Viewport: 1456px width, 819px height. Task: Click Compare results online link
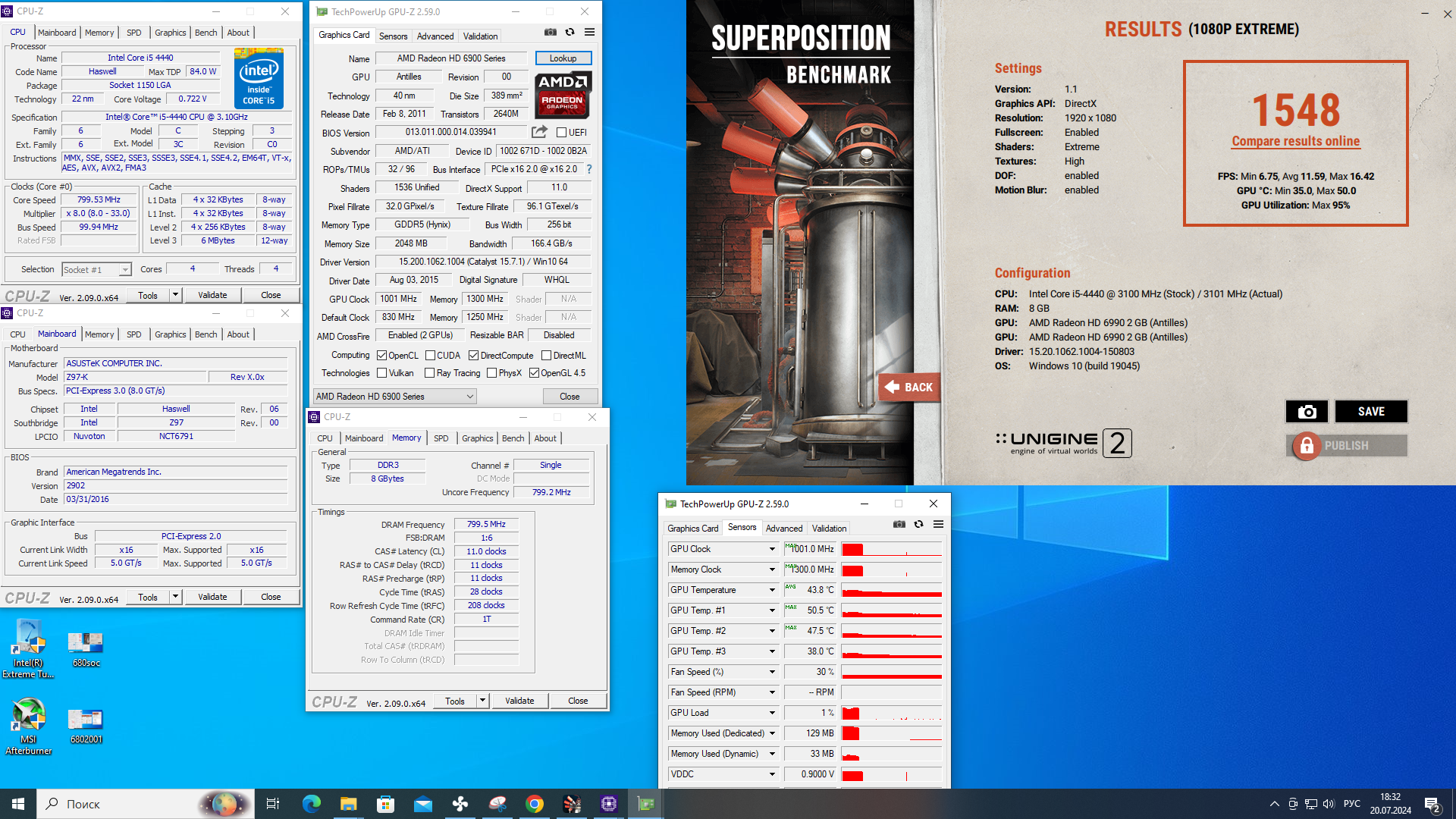tap(1295, 141)
